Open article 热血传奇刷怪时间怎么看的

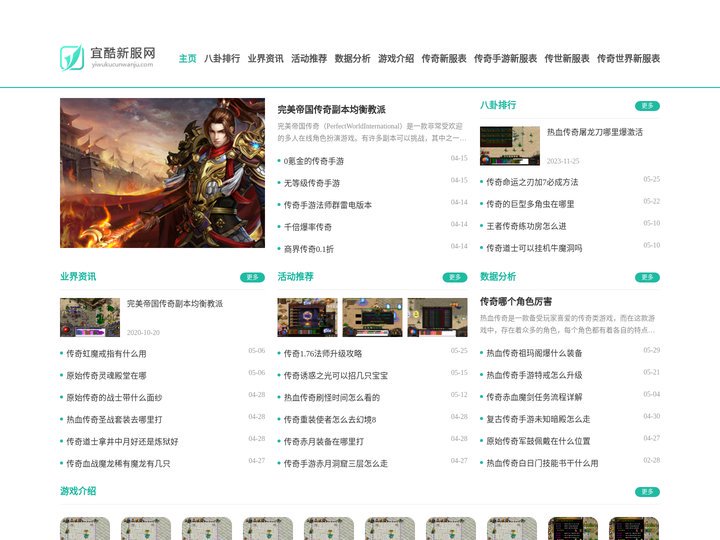(x=332, y=398)
